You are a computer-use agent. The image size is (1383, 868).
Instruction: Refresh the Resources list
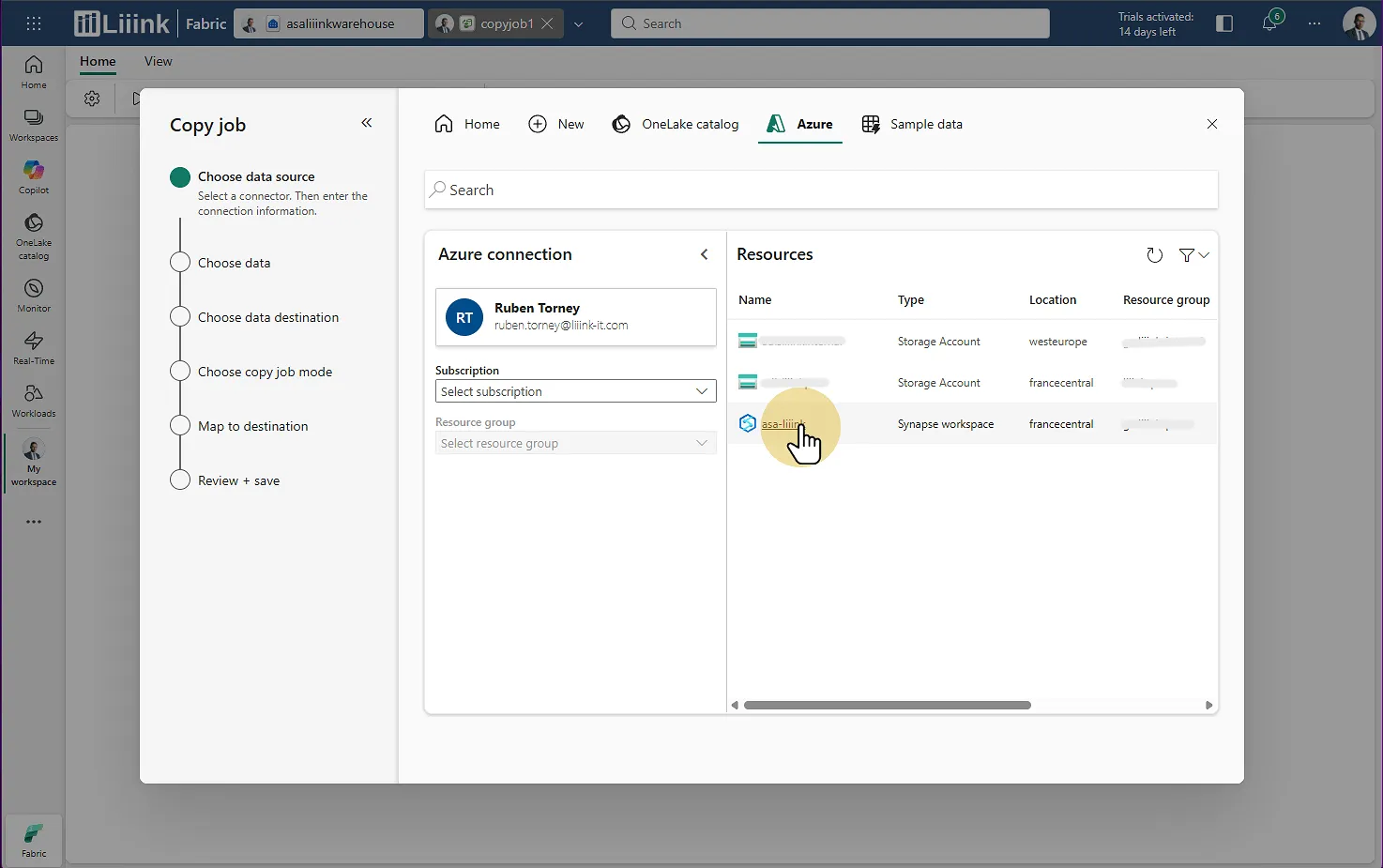tap(1154, 255)
